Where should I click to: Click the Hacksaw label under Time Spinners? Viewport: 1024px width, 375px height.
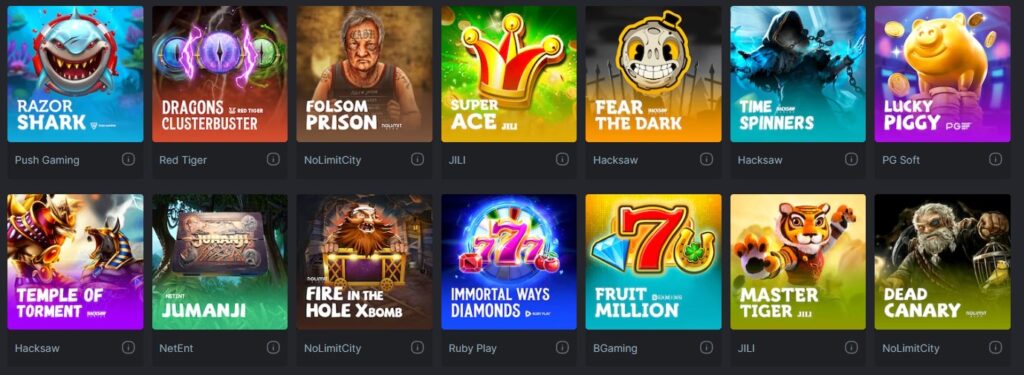tap(760, 160)
